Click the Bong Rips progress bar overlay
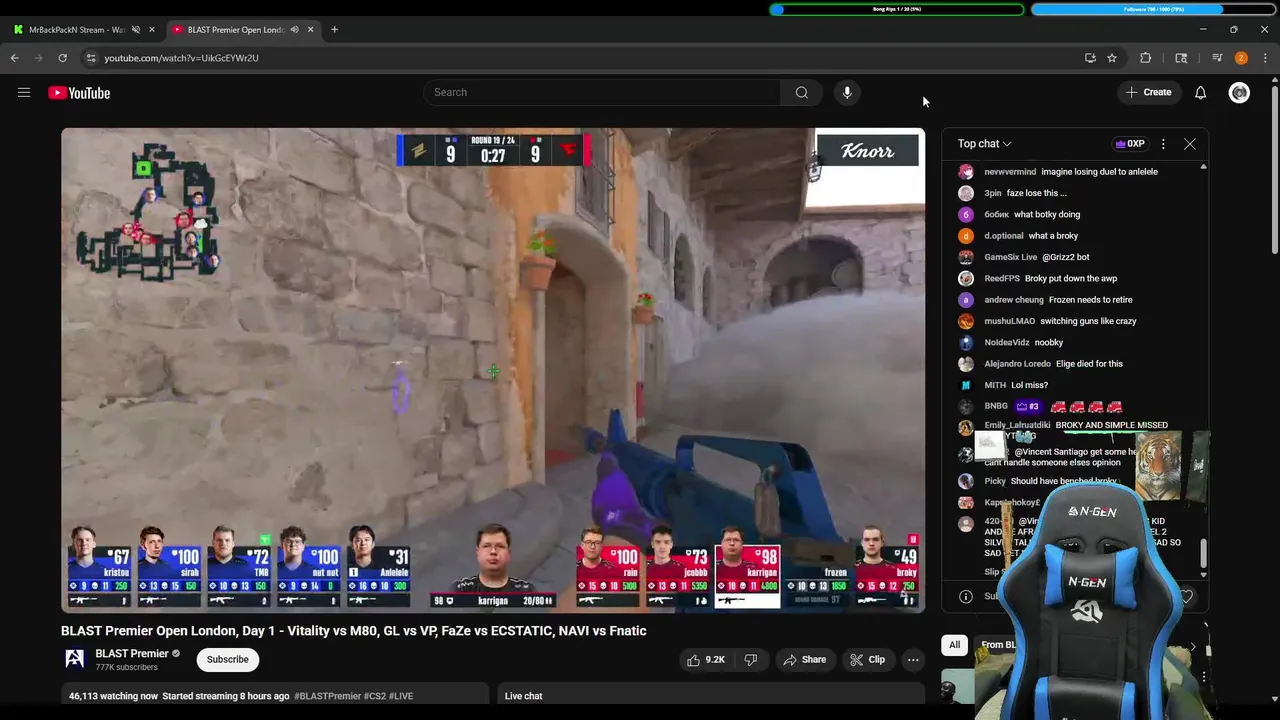The width and height of the screenshot is (1280, 720). pyautogui.click(x=897, y=9)
